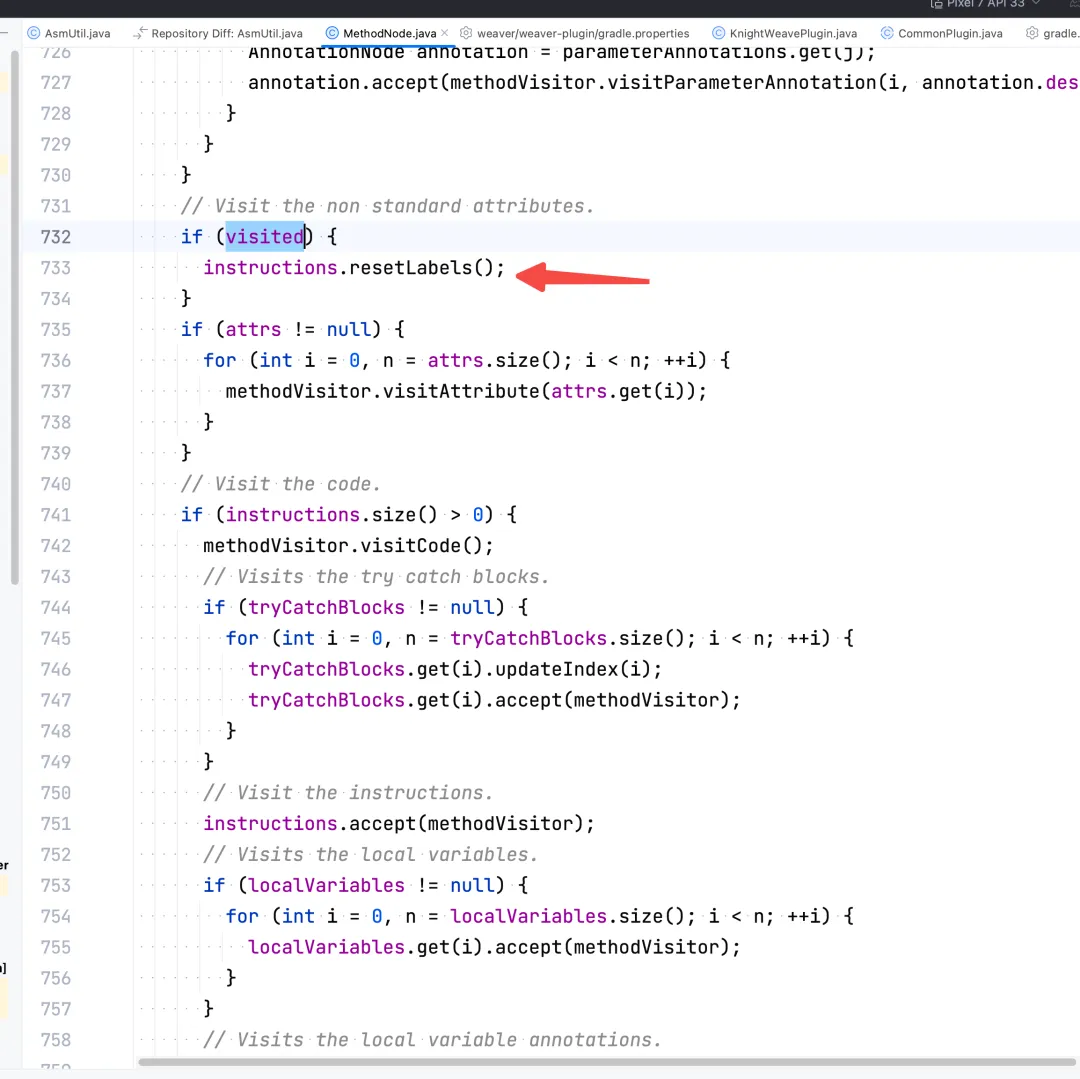This screenshot has width=1080, height=1079.
Task: Click line number 732 in the gutter
Action: coord(56,237)
